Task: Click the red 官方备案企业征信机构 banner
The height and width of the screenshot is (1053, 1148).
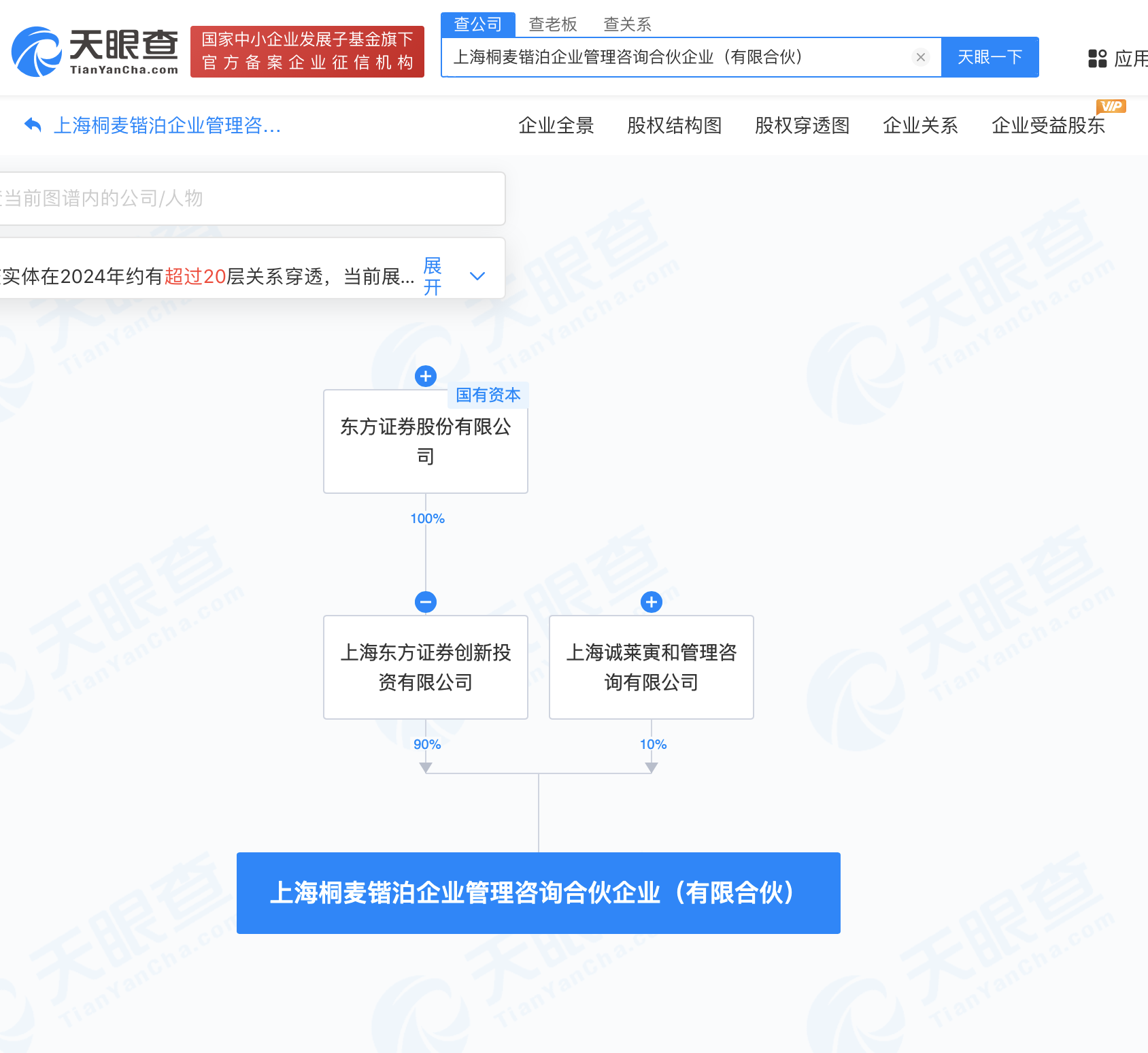Action: [307, 52]
